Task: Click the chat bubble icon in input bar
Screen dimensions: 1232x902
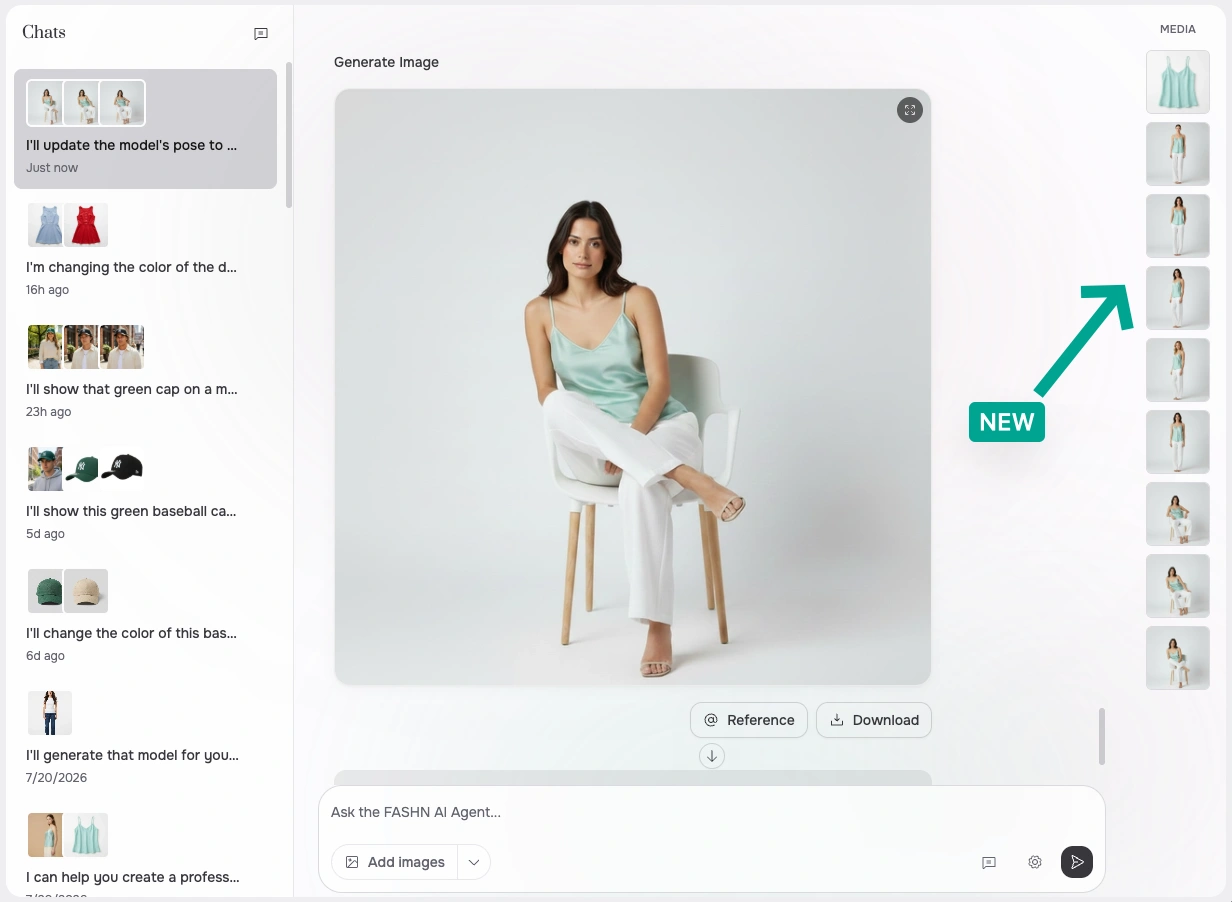Action: click(x=989, y=862)
